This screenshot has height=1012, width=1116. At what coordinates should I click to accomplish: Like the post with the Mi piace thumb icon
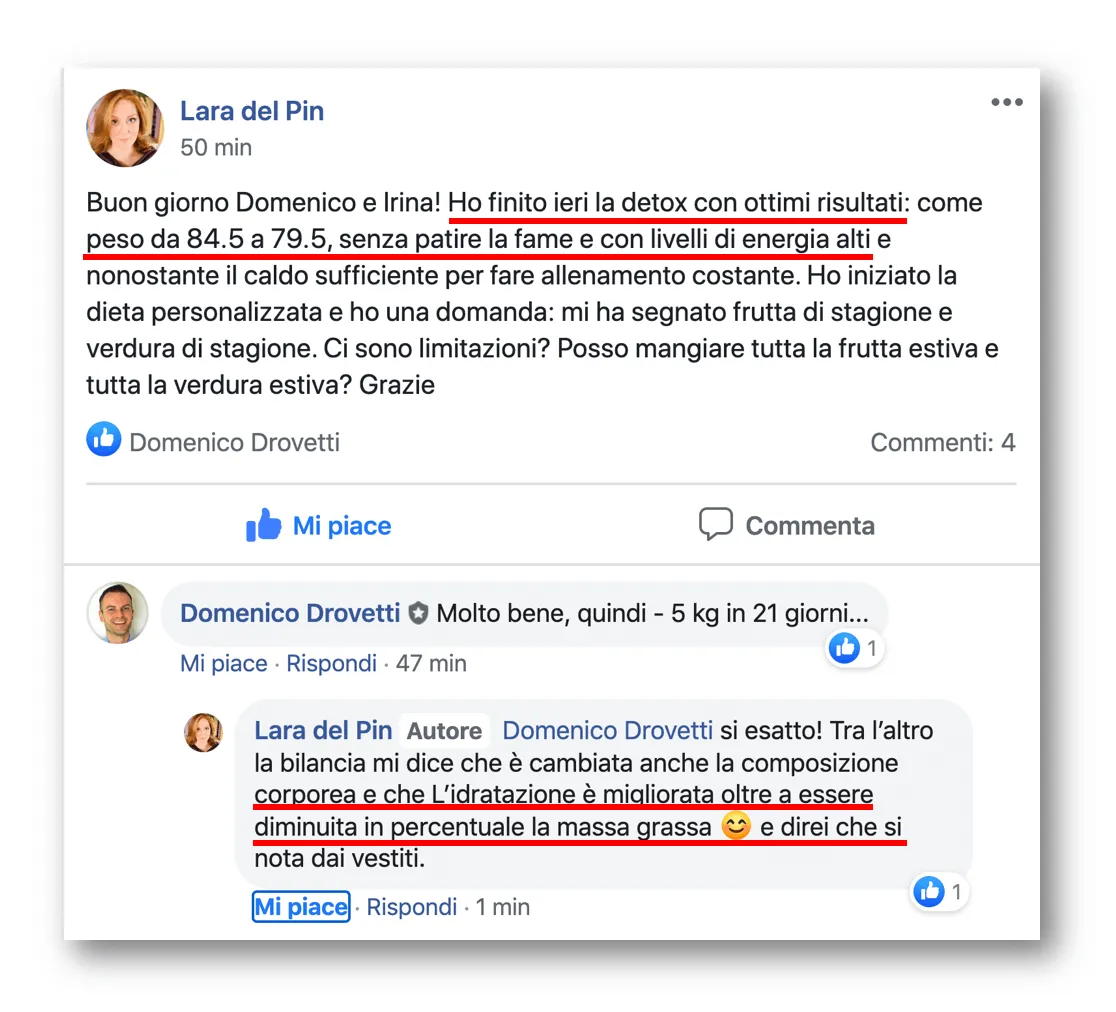click(264, 525)
